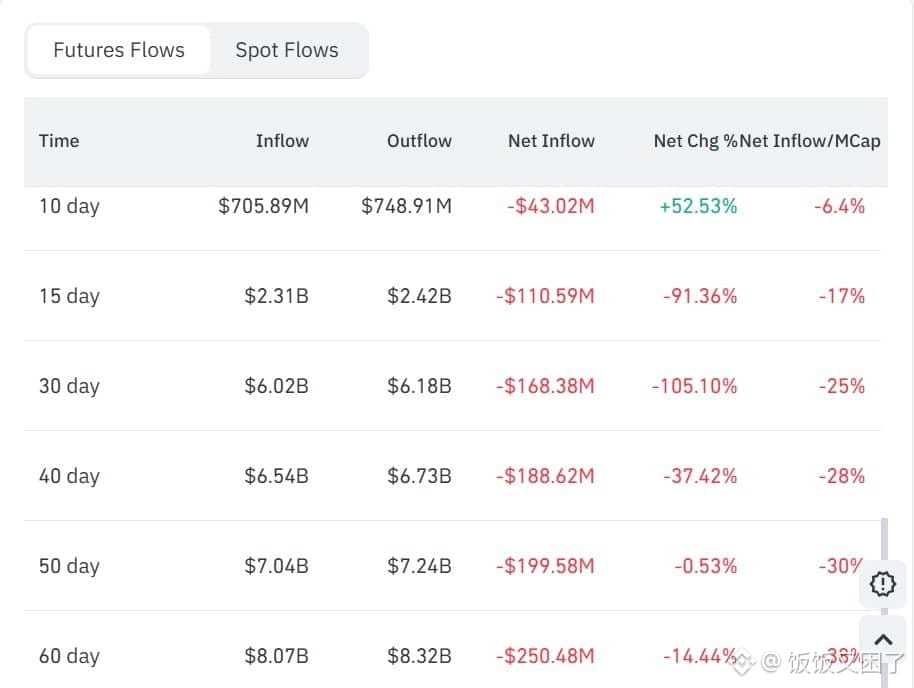Switch to the Spot Flows tab
914x688 pixels.
(x=287, y=50)
